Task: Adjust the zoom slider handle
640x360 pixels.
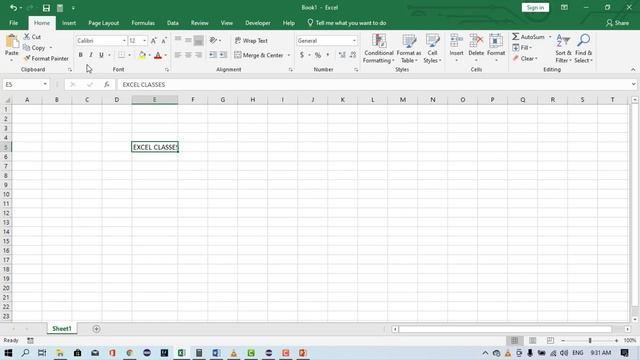Action: pyautogui.click(x=590, y=340)
